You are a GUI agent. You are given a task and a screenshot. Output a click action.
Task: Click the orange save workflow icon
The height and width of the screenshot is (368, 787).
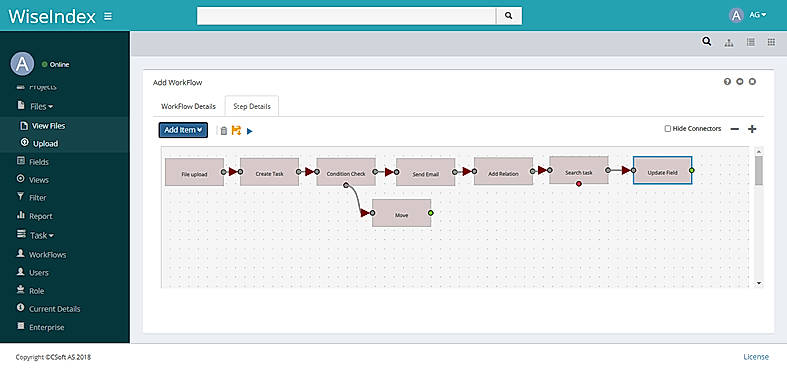click(236, 131)
